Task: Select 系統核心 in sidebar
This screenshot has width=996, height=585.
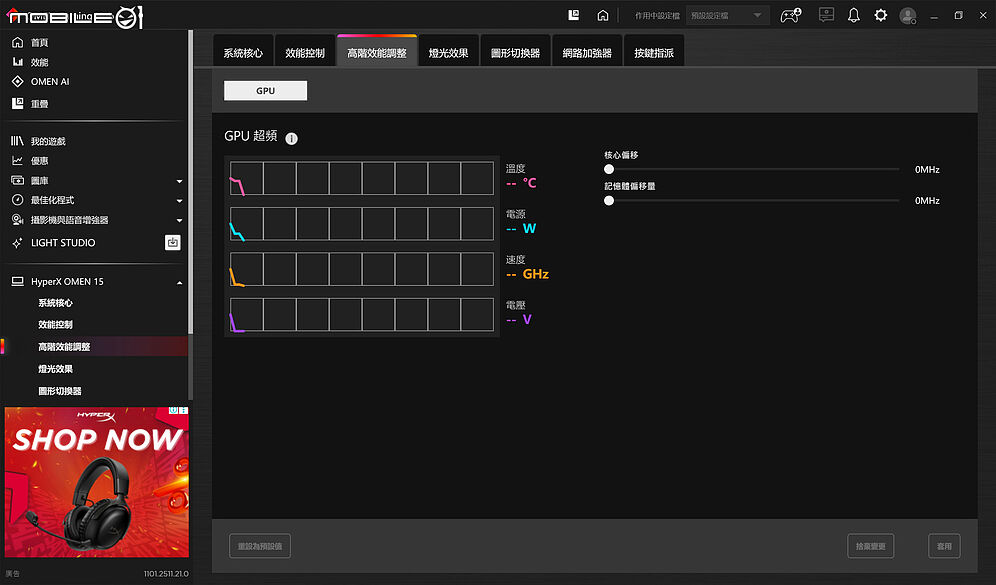Action: [55, 303]
